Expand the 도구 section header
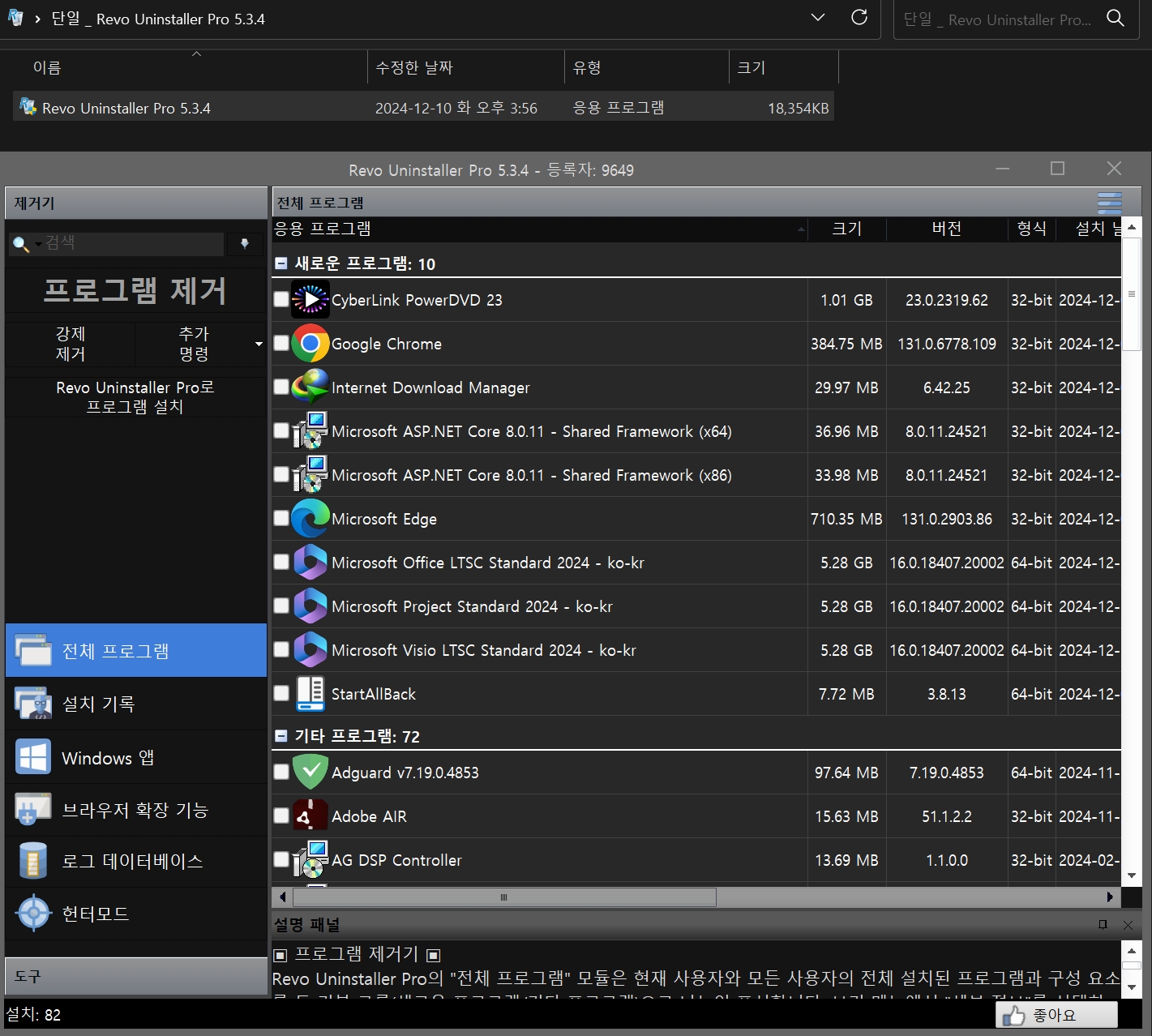 pos(136,976)
